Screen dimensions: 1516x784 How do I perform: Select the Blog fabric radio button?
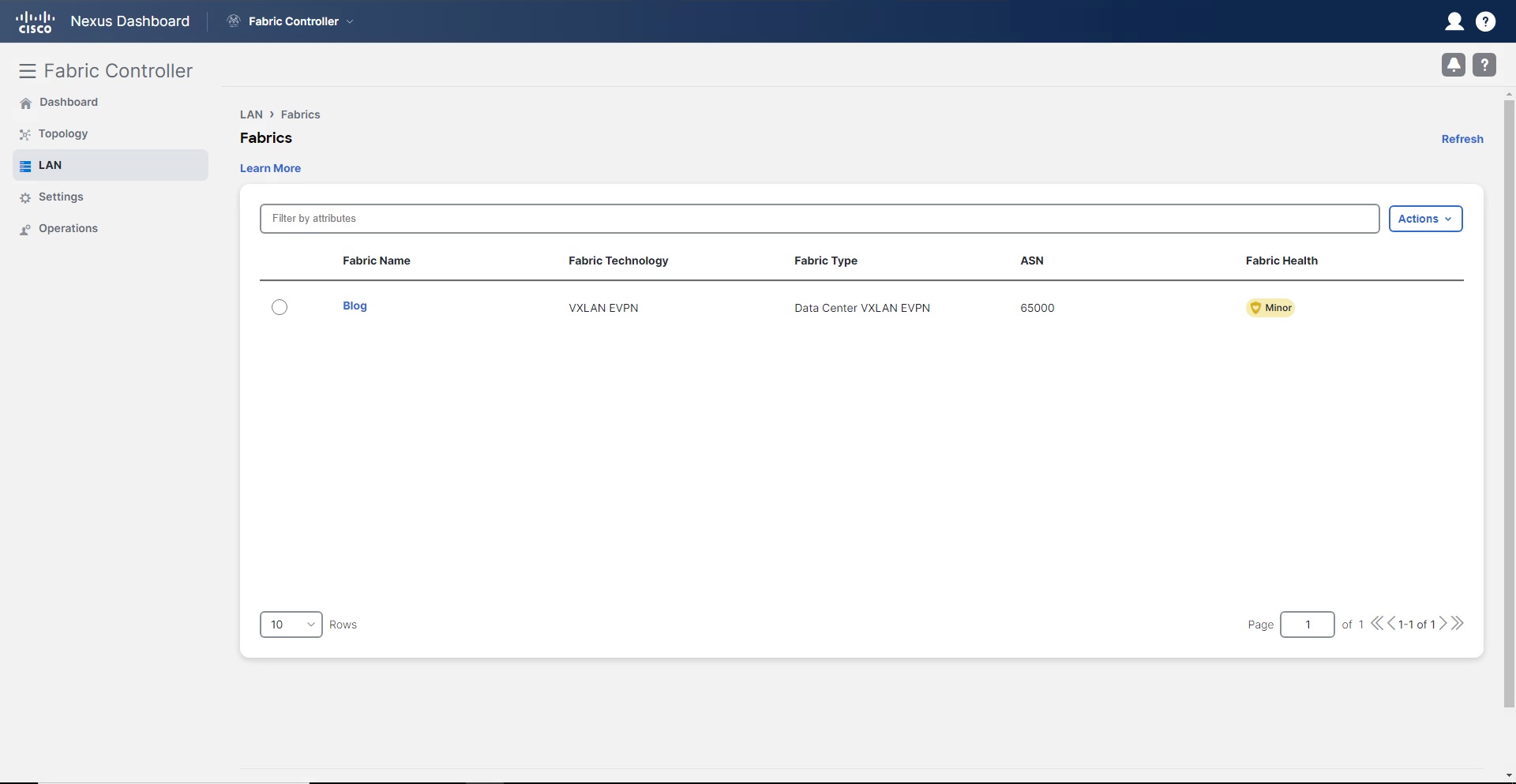(280, 307)
